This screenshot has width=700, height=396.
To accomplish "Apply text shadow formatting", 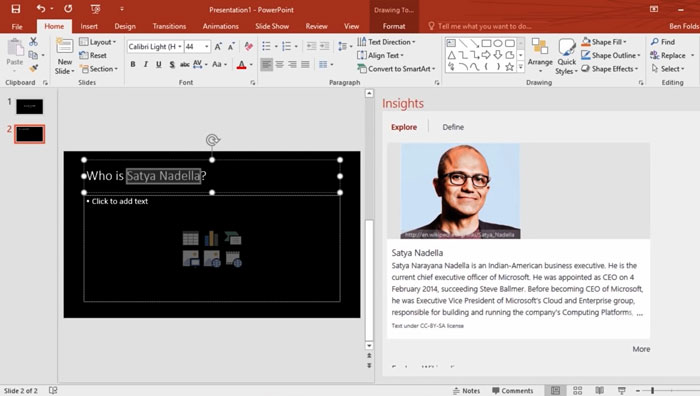I will (172, 65).
